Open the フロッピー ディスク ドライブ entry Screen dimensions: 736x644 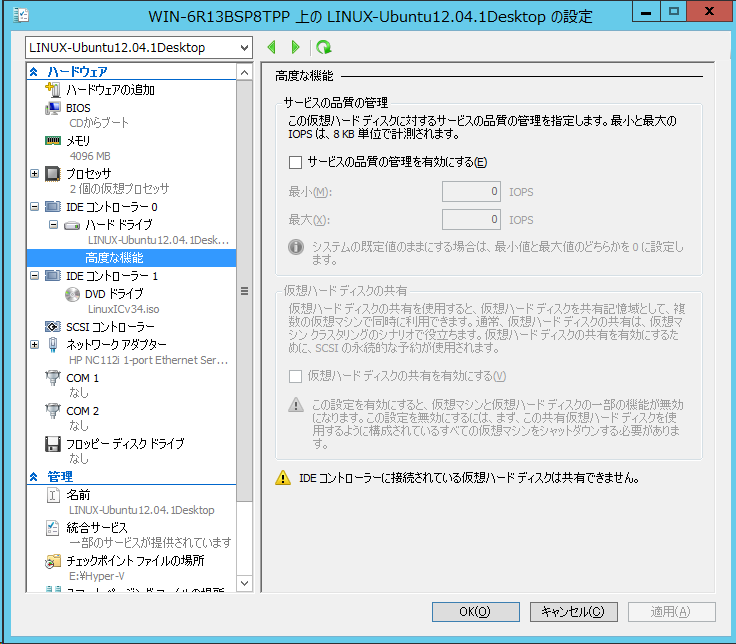tap(125, 444)
